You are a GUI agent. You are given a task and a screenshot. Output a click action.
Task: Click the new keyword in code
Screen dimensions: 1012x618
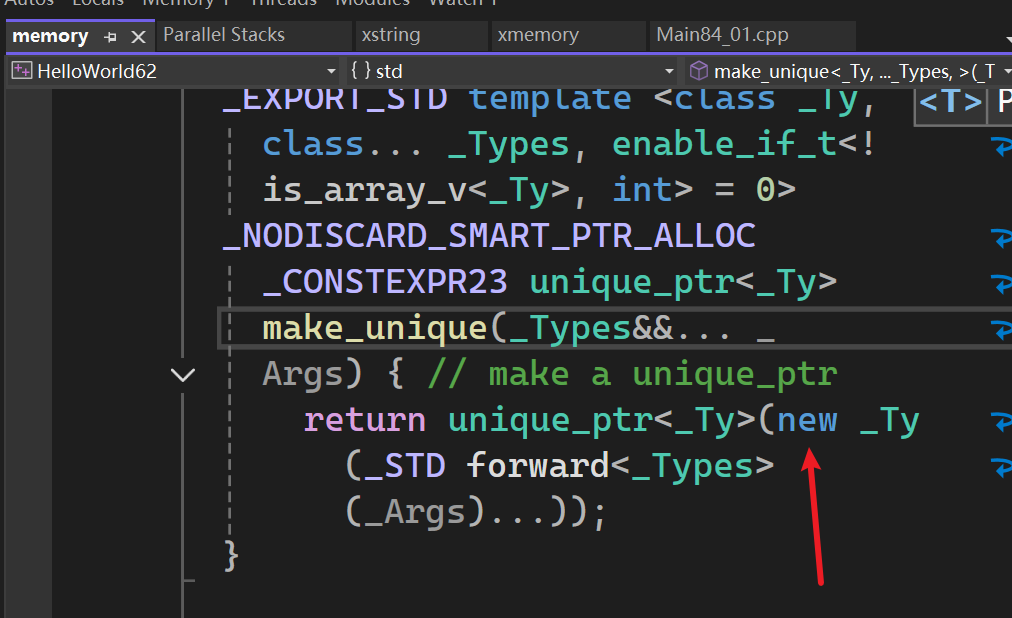tap(807, 420)
